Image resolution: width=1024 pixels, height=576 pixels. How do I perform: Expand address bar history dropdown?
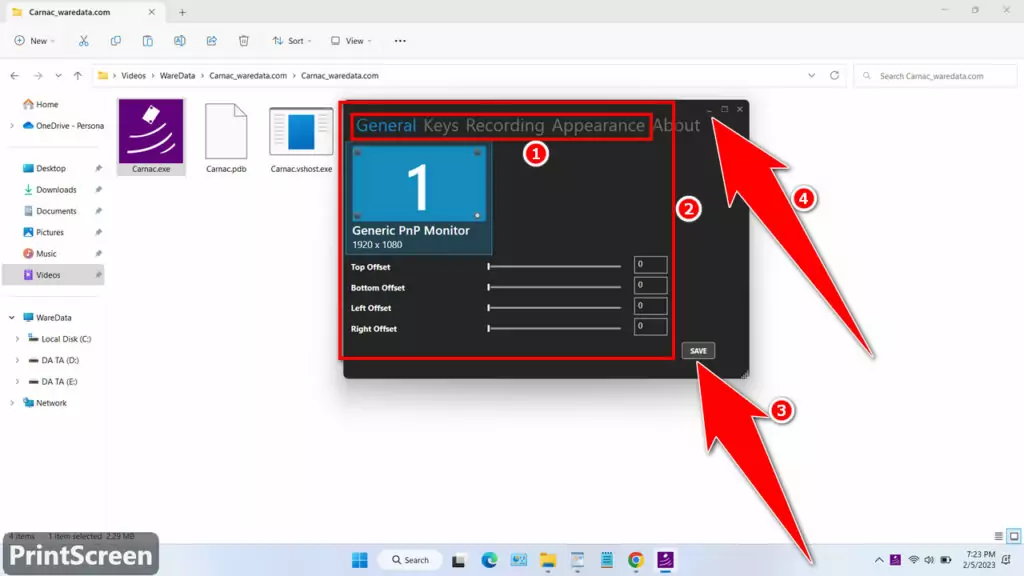[x=811, y=76]
